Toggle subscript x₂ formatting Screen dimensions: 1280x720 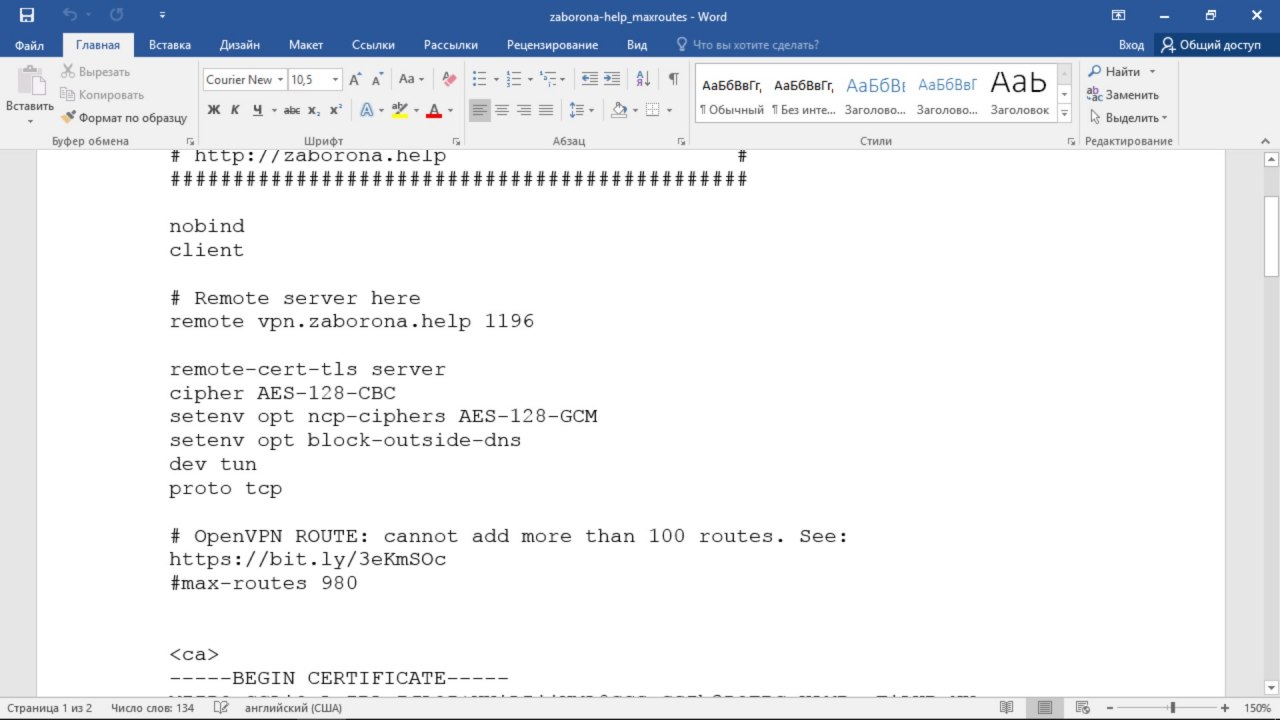(x=314, y=110)
